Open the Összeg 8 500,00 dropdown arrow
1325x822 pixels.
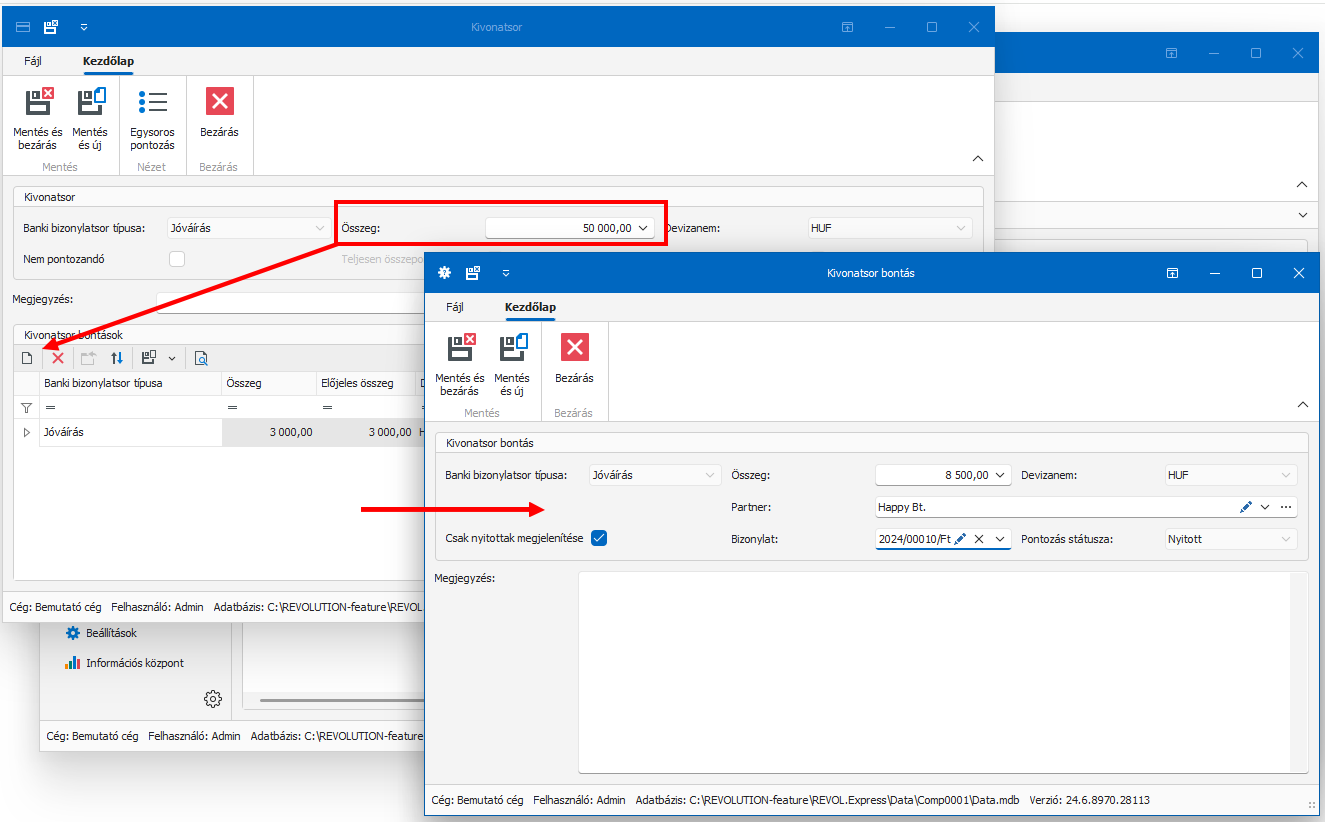(1001, 475)
